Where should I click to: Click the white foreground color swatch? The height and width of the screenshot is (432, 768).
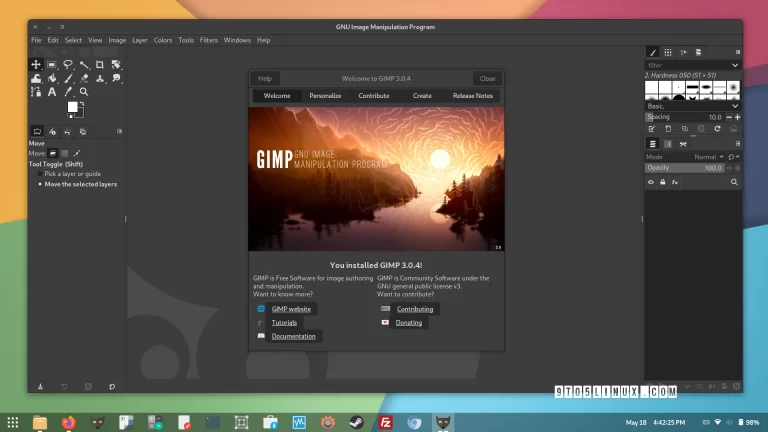(72, 107)
